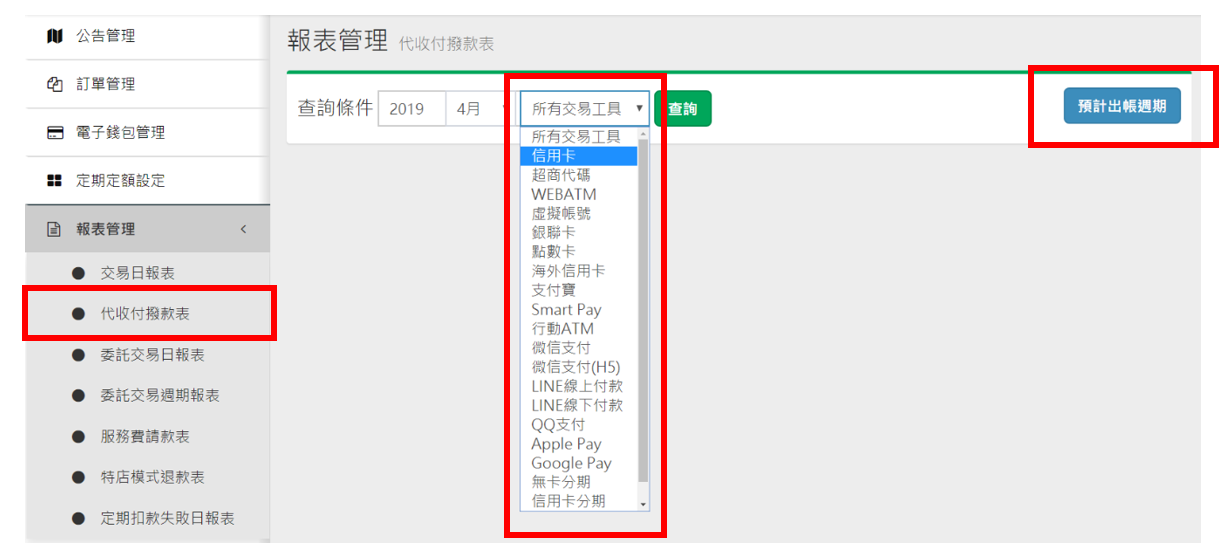
Task: Select 微信支付(H5) option
Action: (x=578, y=367)
